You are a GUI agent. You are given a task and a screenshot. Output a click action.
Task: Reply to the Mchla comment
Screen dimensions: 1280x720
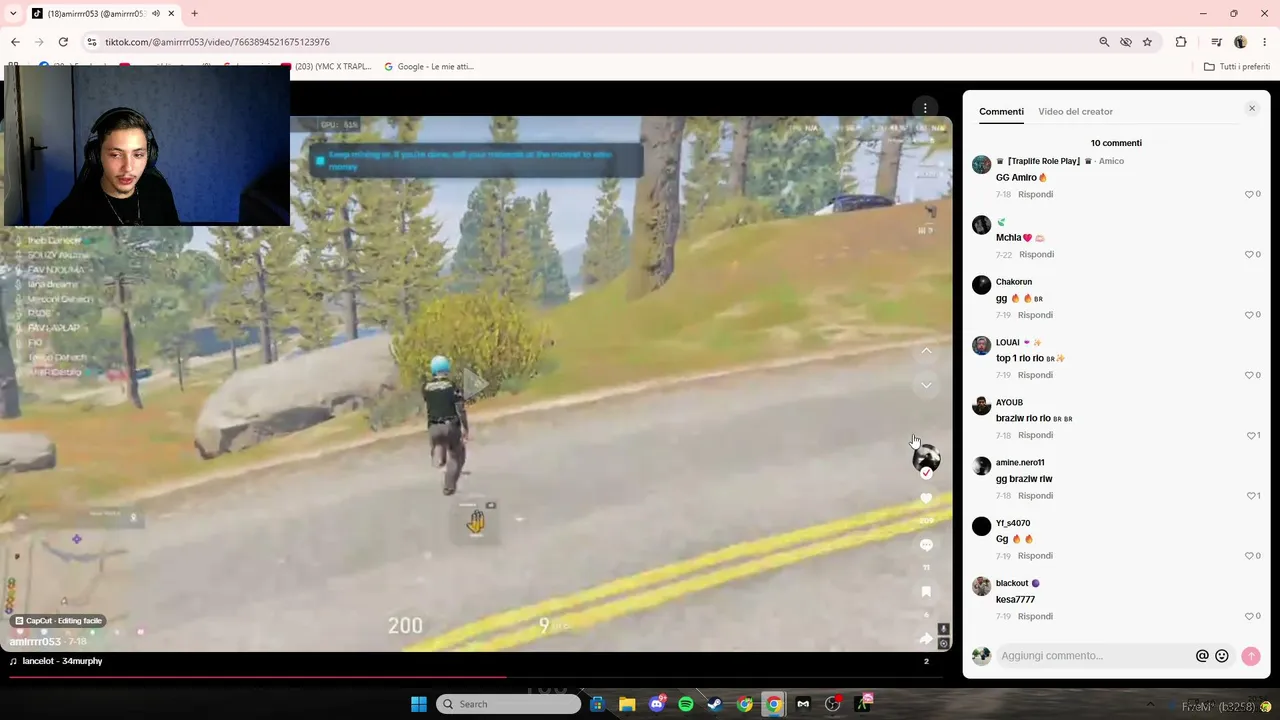1035,254
